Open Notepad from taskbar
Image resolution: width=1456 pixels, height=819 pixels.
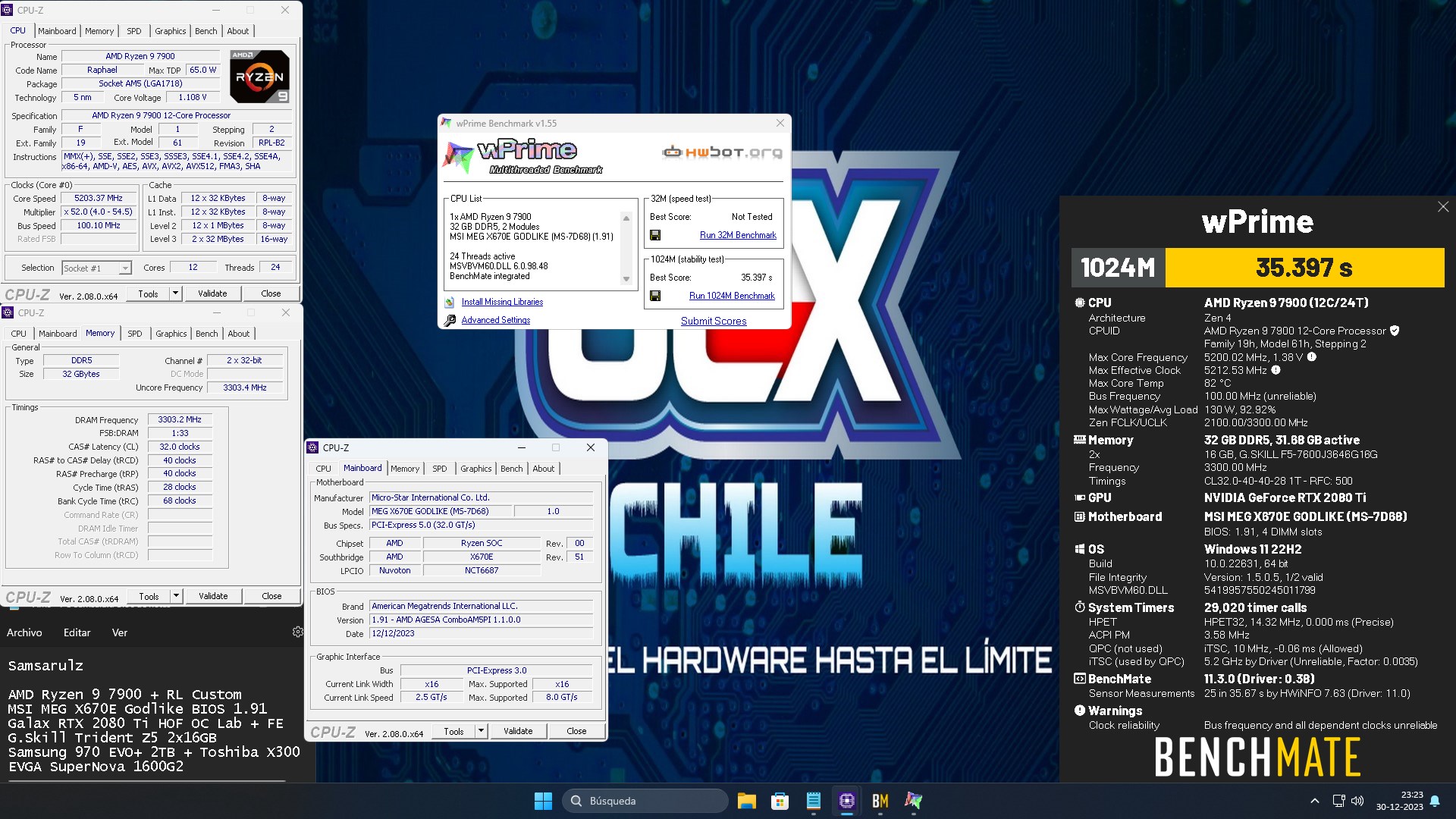(x=814, y=801)
